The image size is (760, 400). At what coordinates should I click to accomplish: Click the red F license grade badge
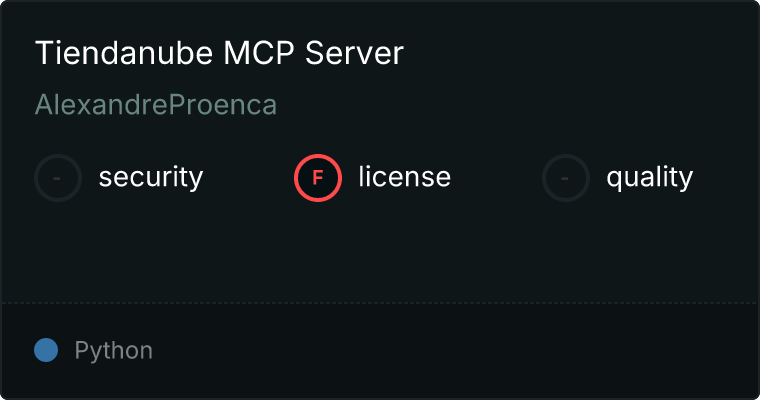click(x=317, y=178)
